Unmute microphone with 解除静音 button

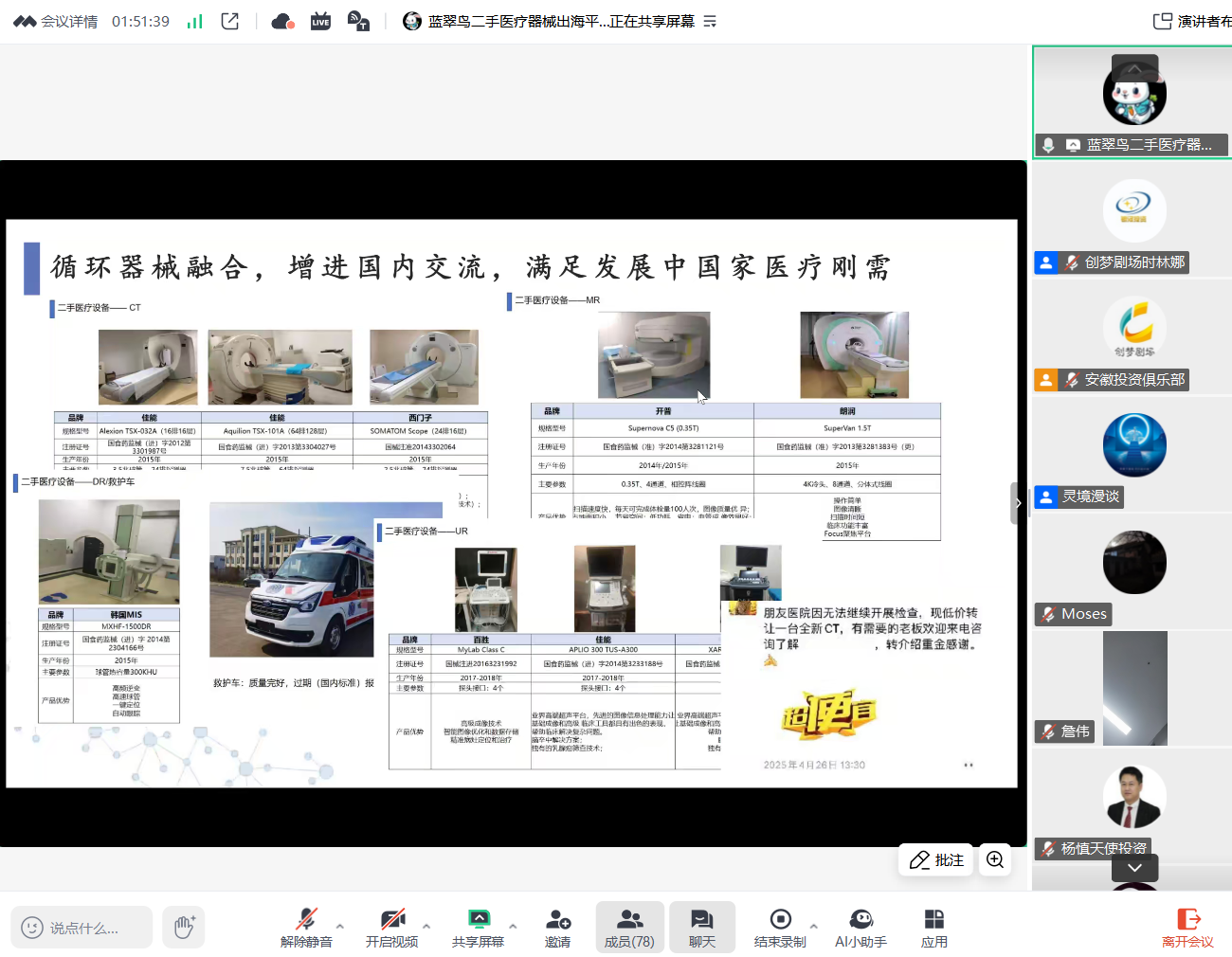coord(306,927)
